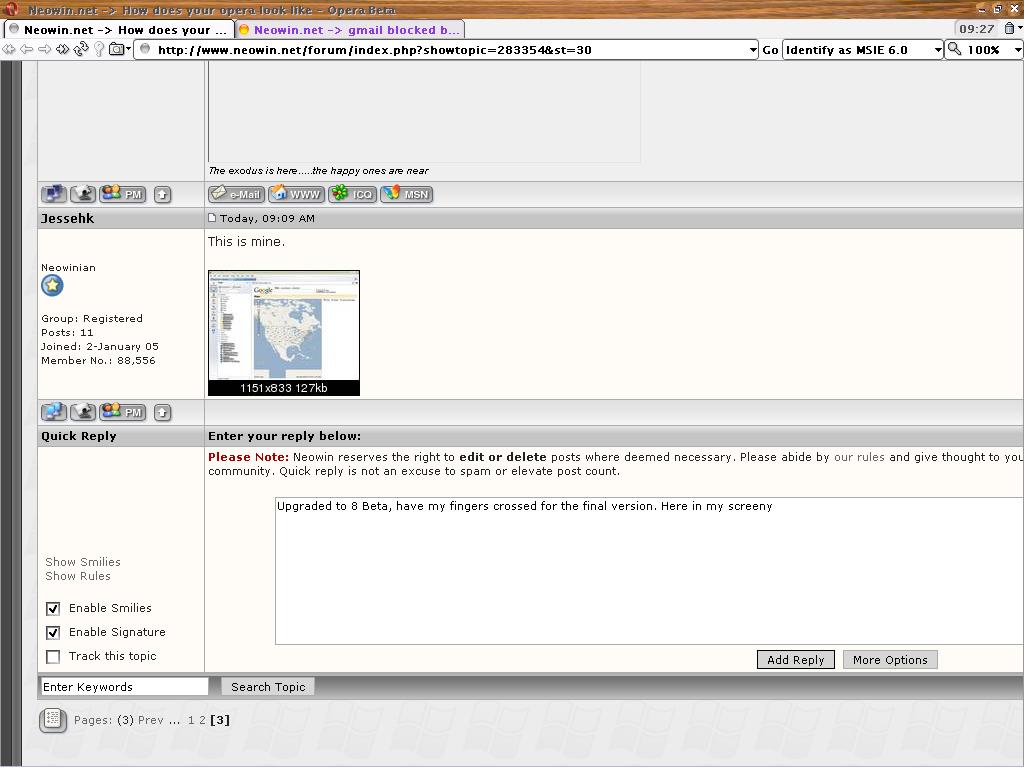Click the Quick Reply header label
The height and width of the screenshot is (768, 1024).
(78, 436)
